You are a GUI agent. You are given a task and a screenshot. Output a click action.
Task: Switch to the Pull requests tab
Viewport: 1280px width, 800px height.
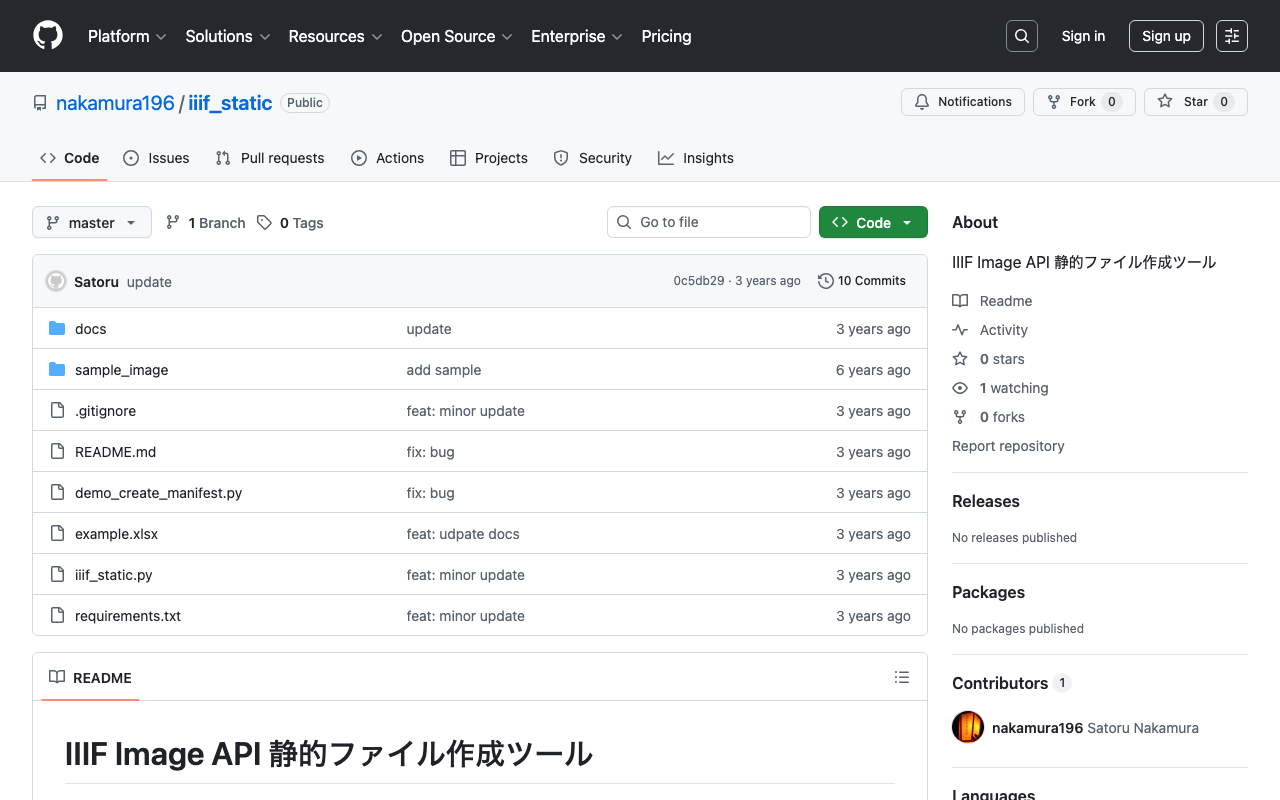(x=269, y=158)
